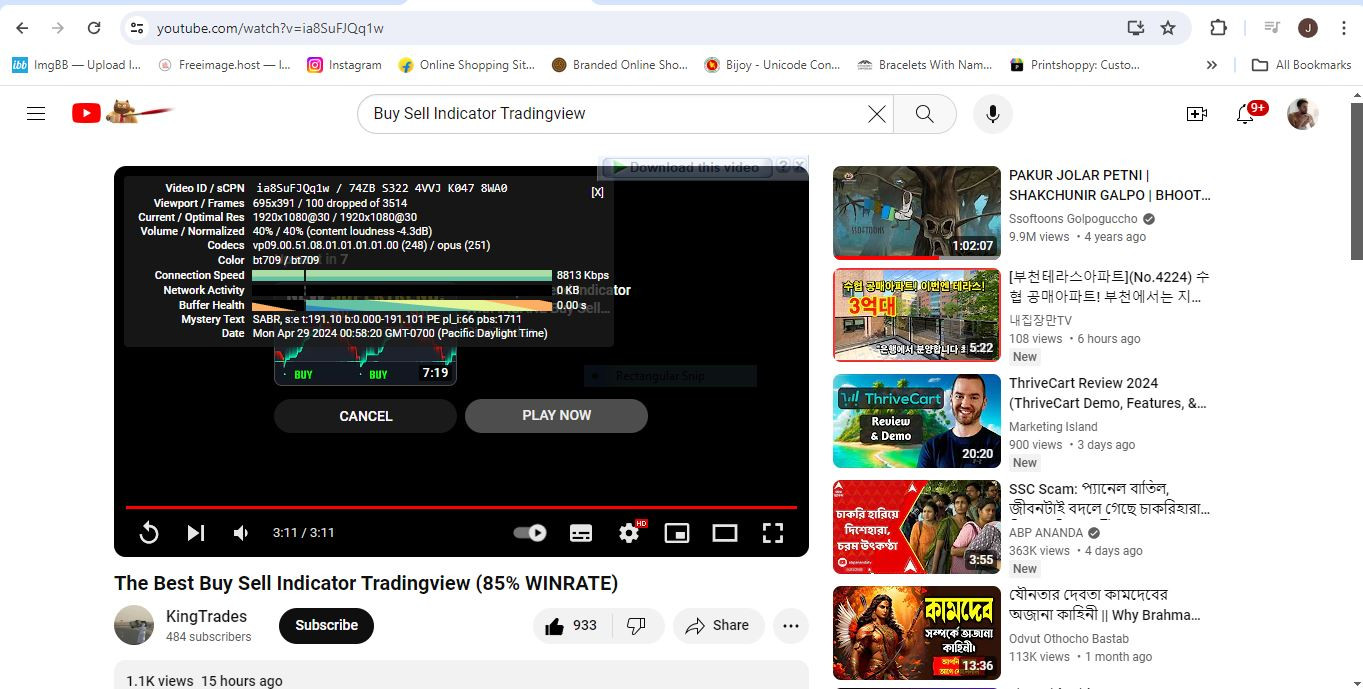
Task: Toggle the autoplay switch
Action: coord(530,533)
